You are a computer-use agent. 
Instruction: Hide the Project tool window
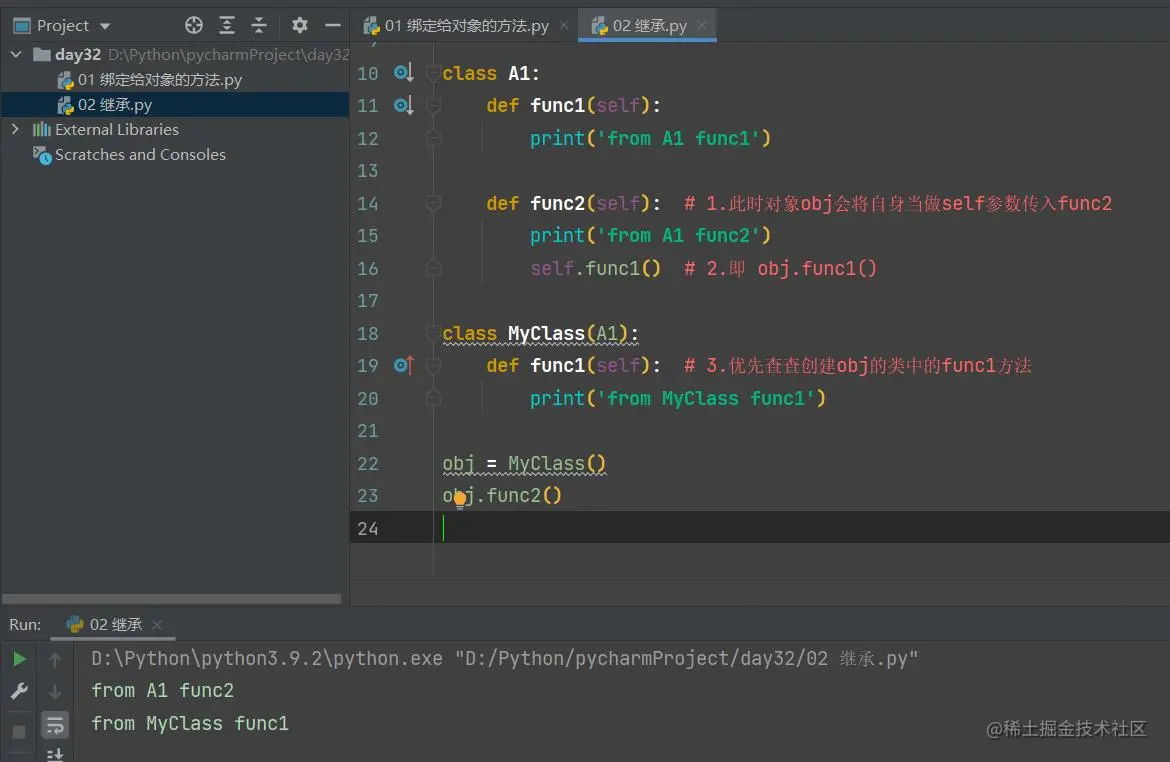(333, 25)
